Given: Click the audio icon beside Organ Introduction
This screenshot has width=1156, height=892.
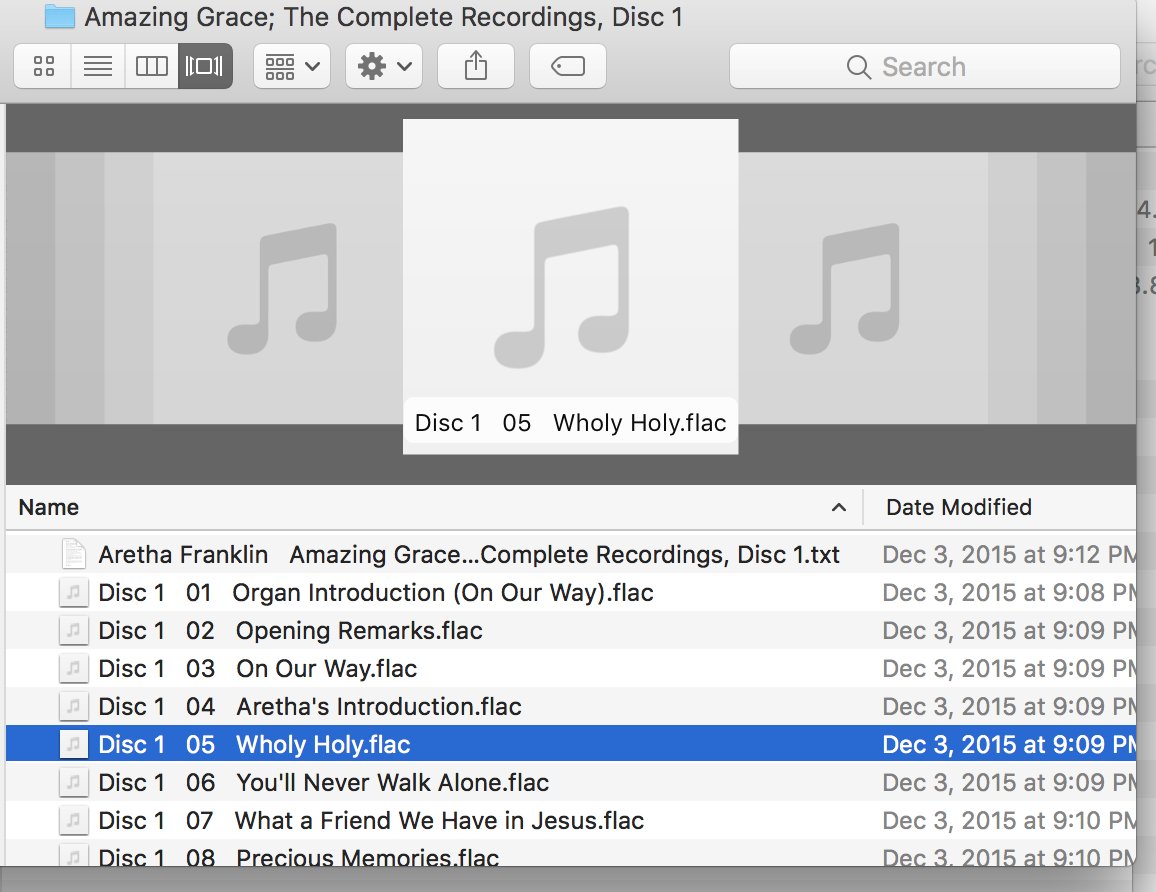Looking at the screenshot, I should [74, 593].
